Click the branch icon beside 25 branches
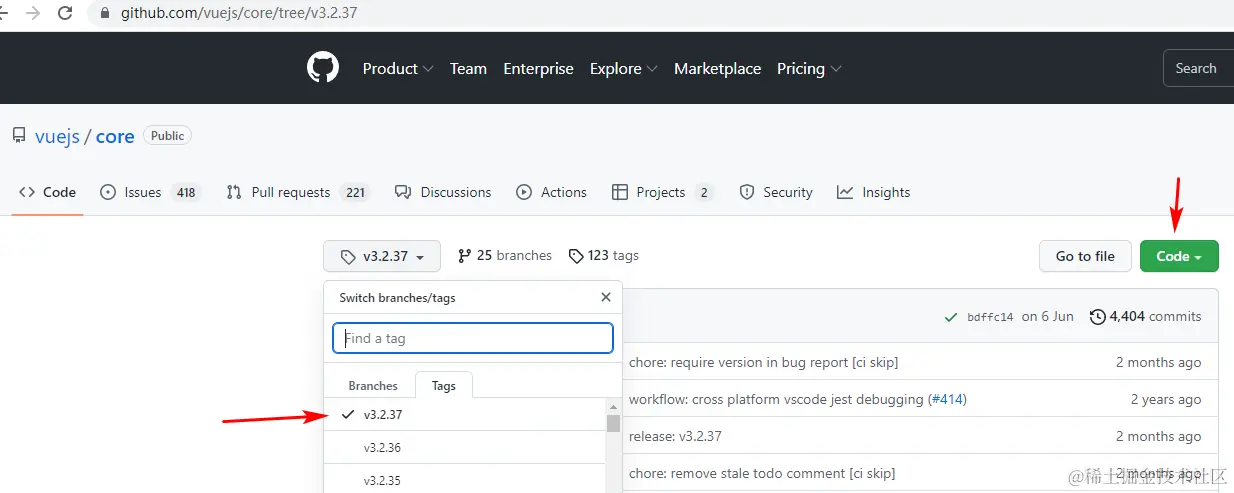Viewport: 1234px width, 493px height. click(464, 256)
